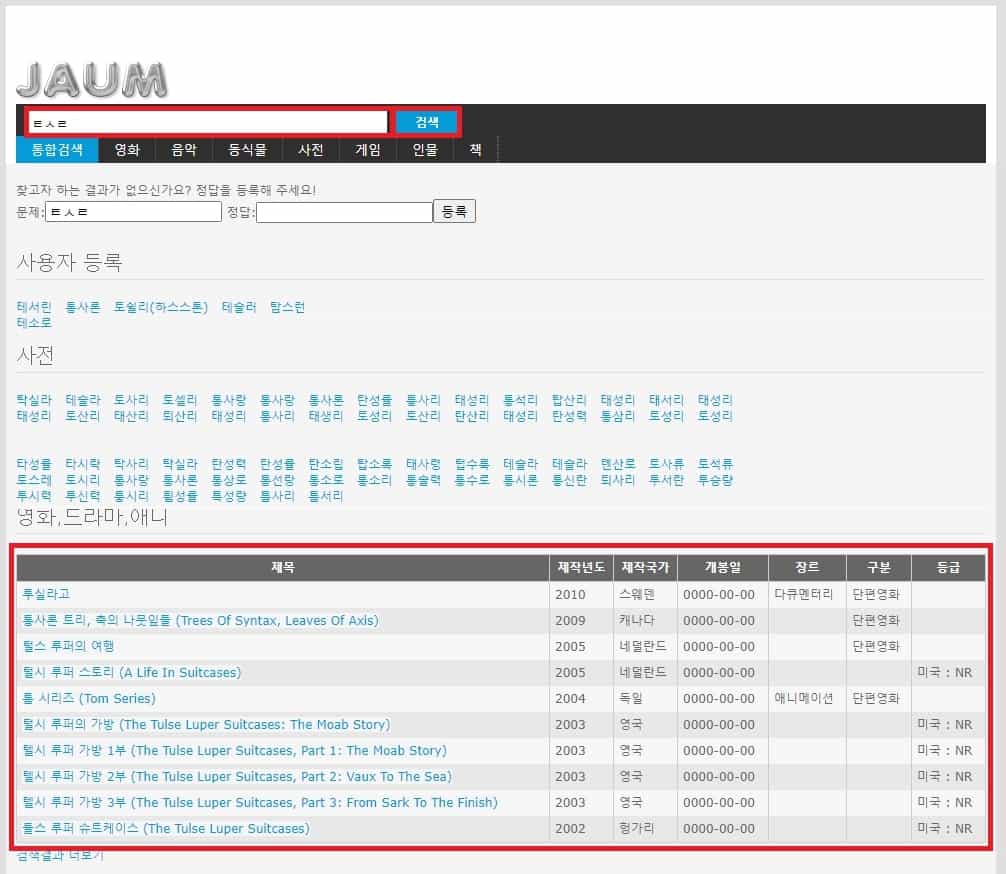Image resolution: width=1006 pixels, height=874 pixels.
Task: Click the 등록 register button
Action: pos(454,211)
